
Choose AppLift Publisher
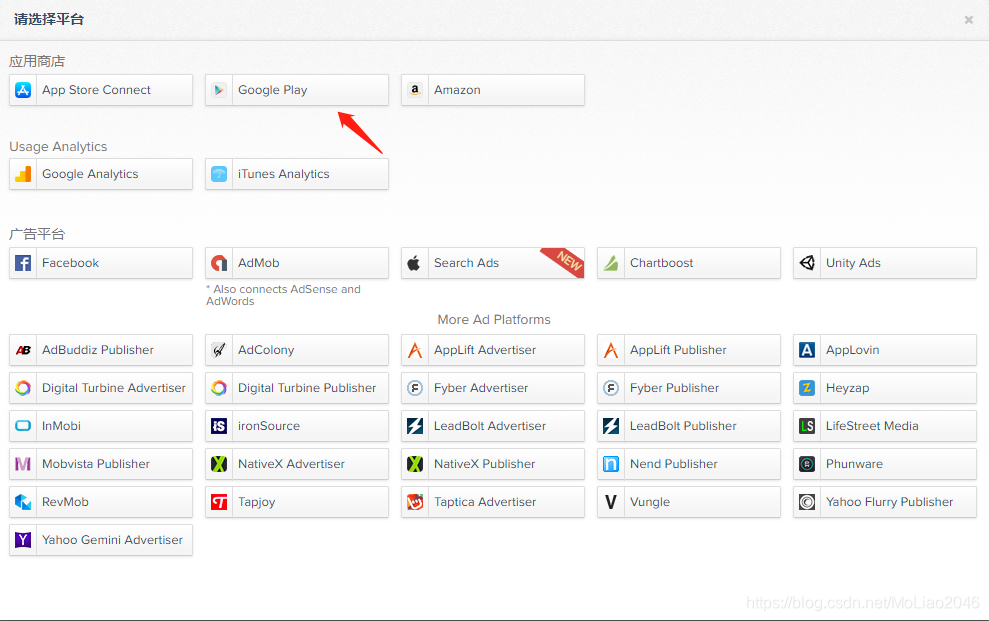(x=689, y=350)
